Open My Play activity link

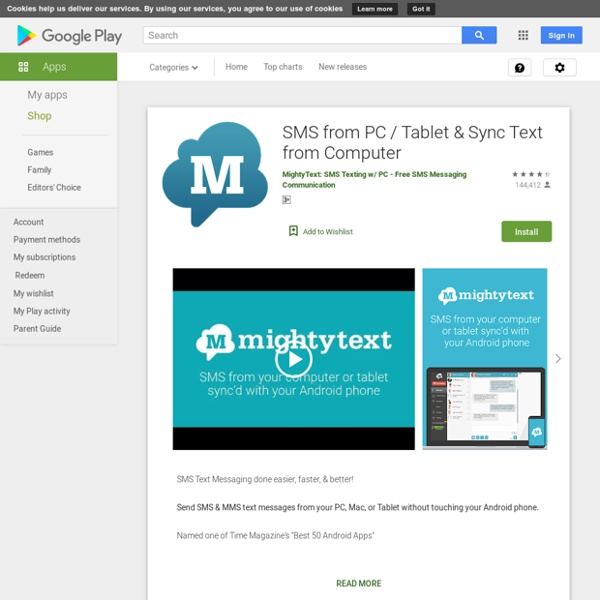click(x=42, y=311)
